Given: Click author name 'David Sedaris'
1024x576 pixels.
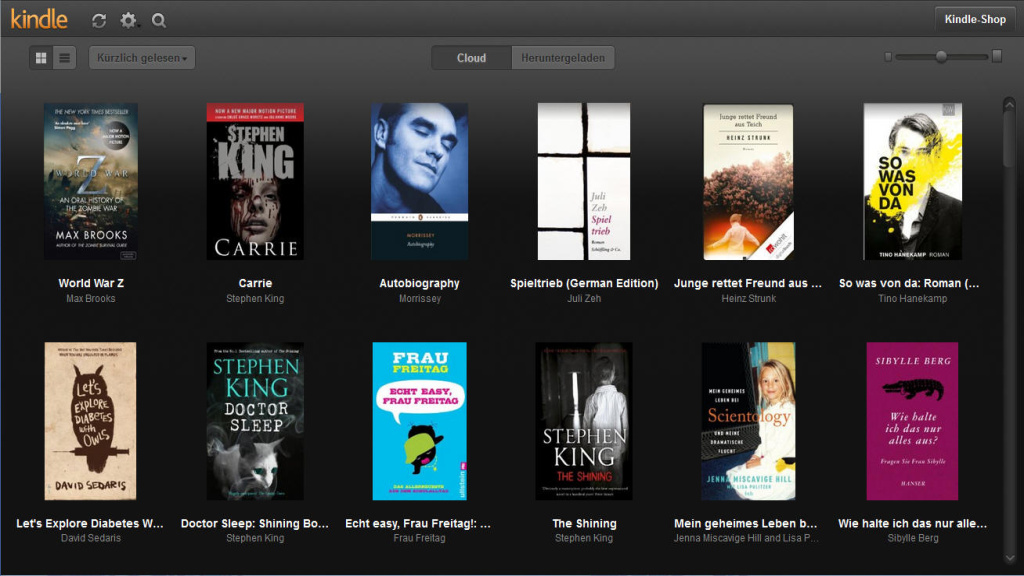Looking at the screenshot, I should point(91,538).
